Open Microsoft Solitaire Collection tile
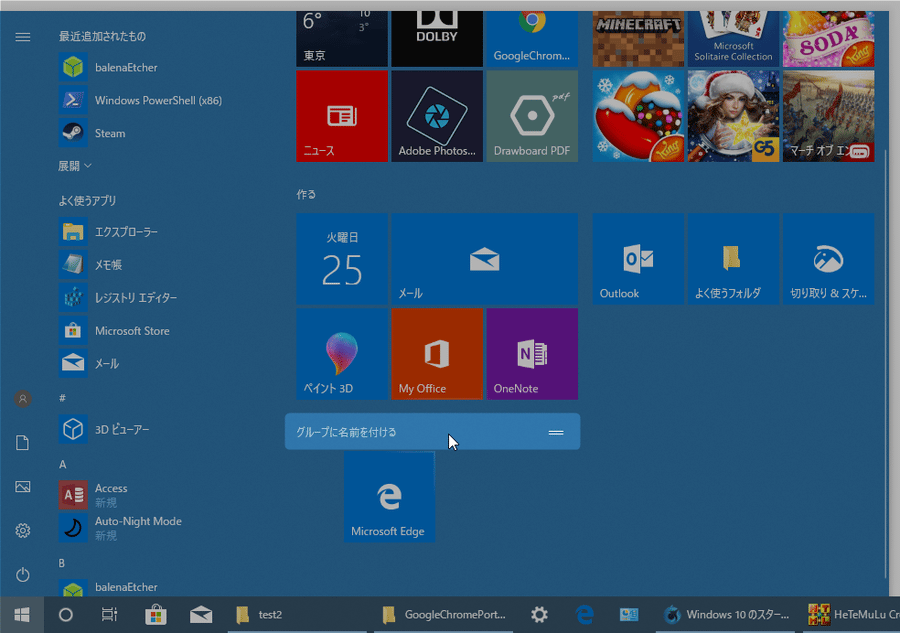The width and height of the screenshot is (900, 633). [734, 38]
